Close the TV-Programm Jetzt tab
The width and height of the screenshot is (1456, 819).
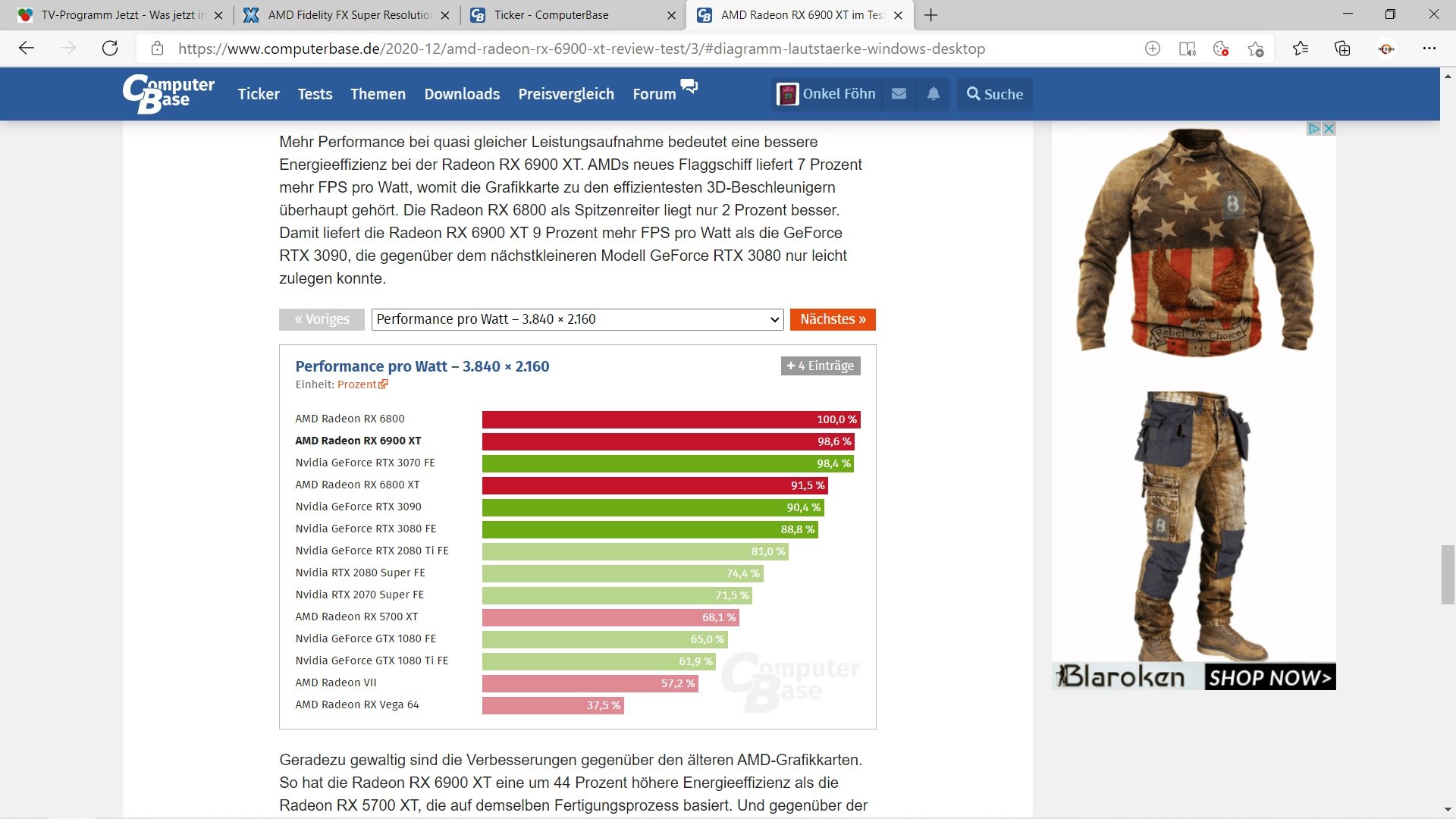pyautogui.click(x=218, y=15)
